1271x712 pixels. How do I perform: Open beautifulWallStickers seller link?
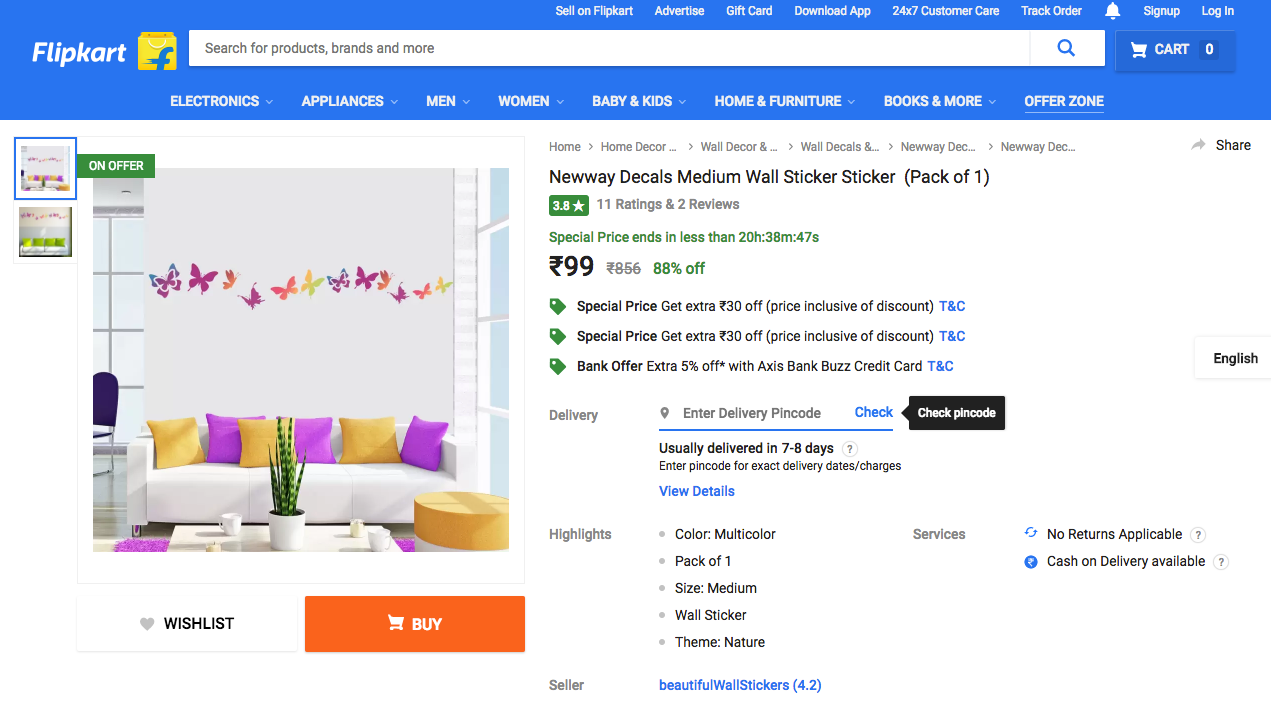[739, 685]
